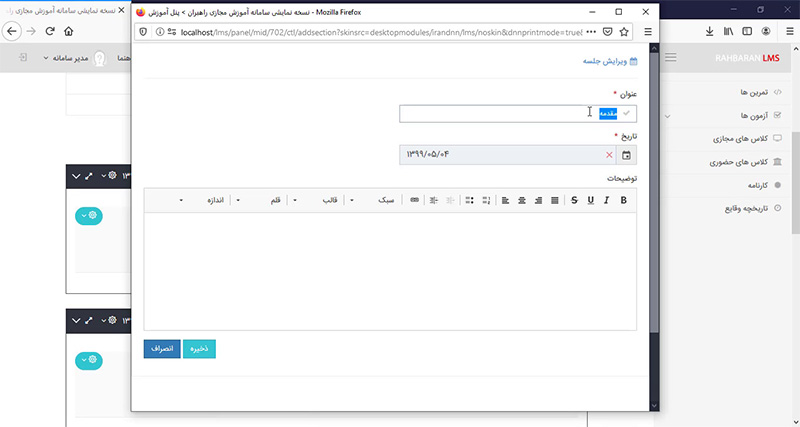800x427 pixels.
Task: Toggle italic formatting in the editor
Action: (x=607, y=200)
